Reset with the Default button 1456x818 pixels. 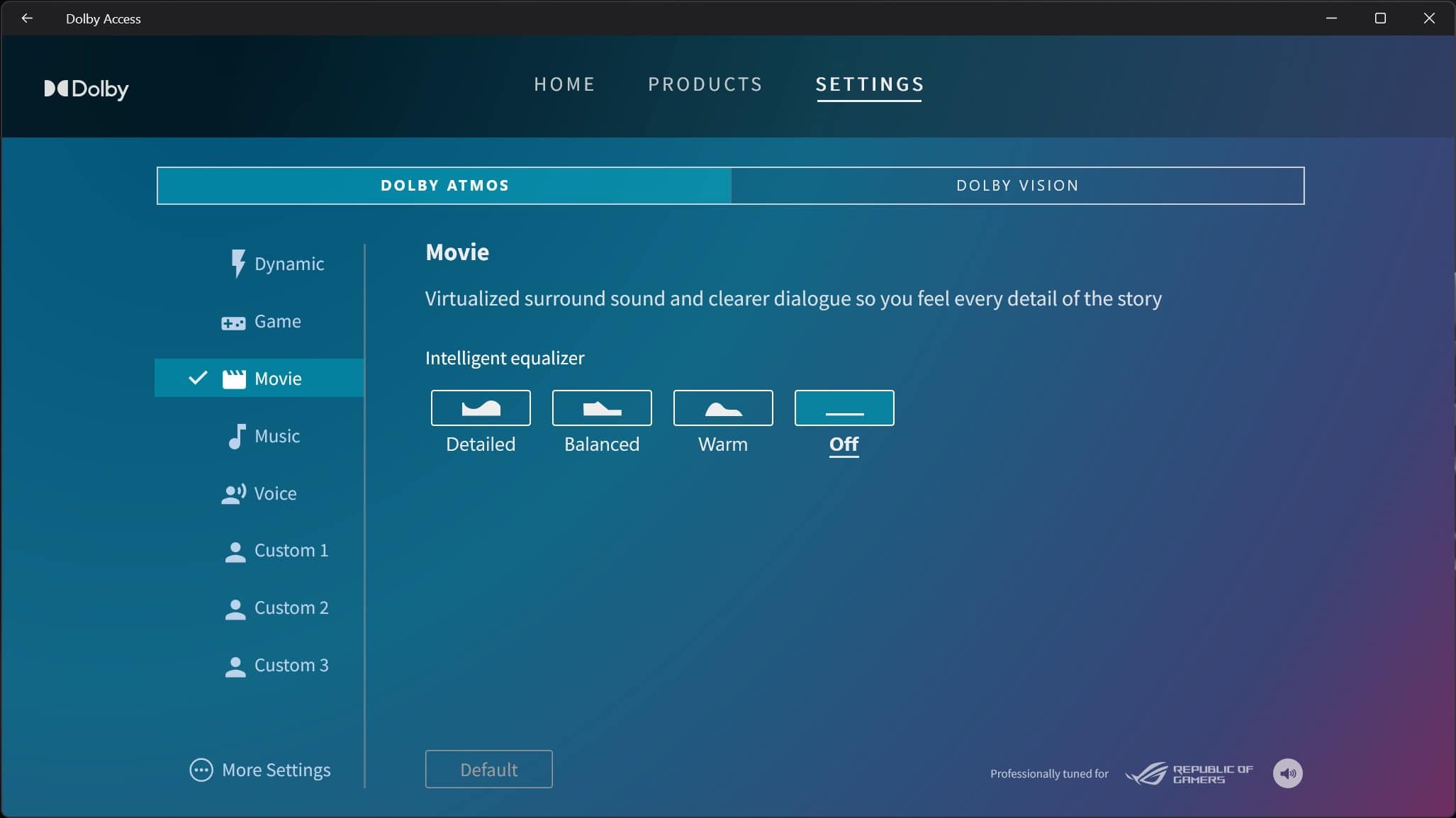[489, 769]
